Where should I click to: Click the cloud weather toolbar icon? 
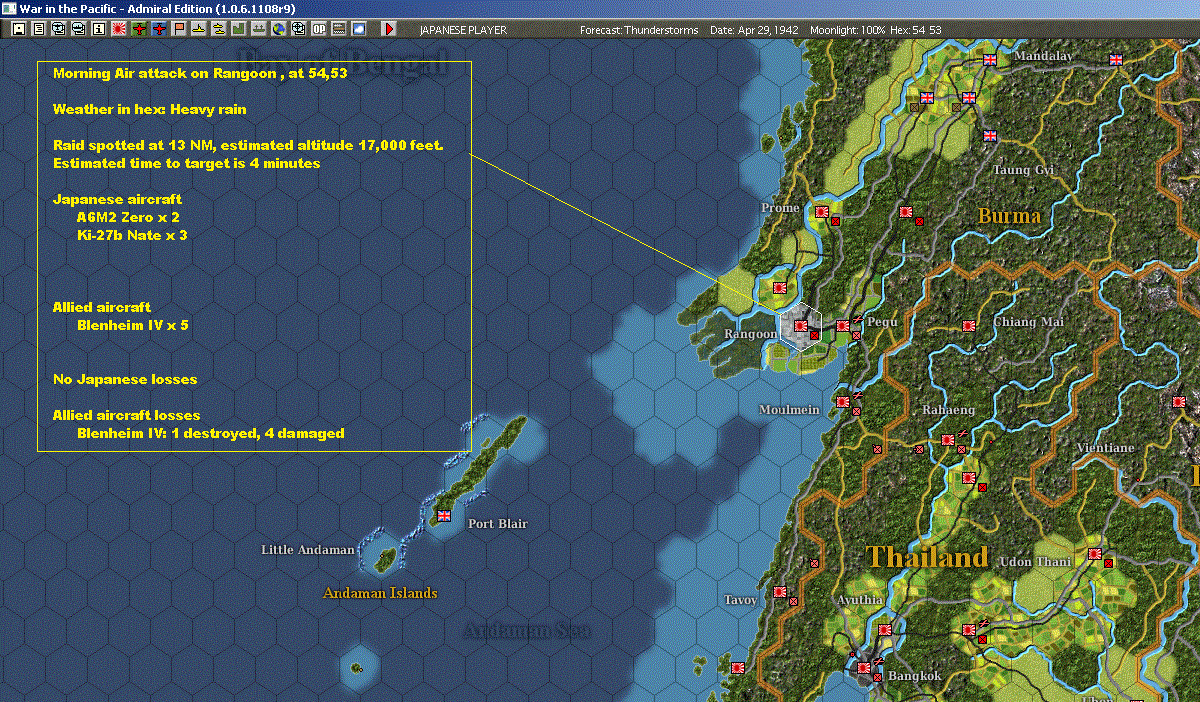[358, 29]
